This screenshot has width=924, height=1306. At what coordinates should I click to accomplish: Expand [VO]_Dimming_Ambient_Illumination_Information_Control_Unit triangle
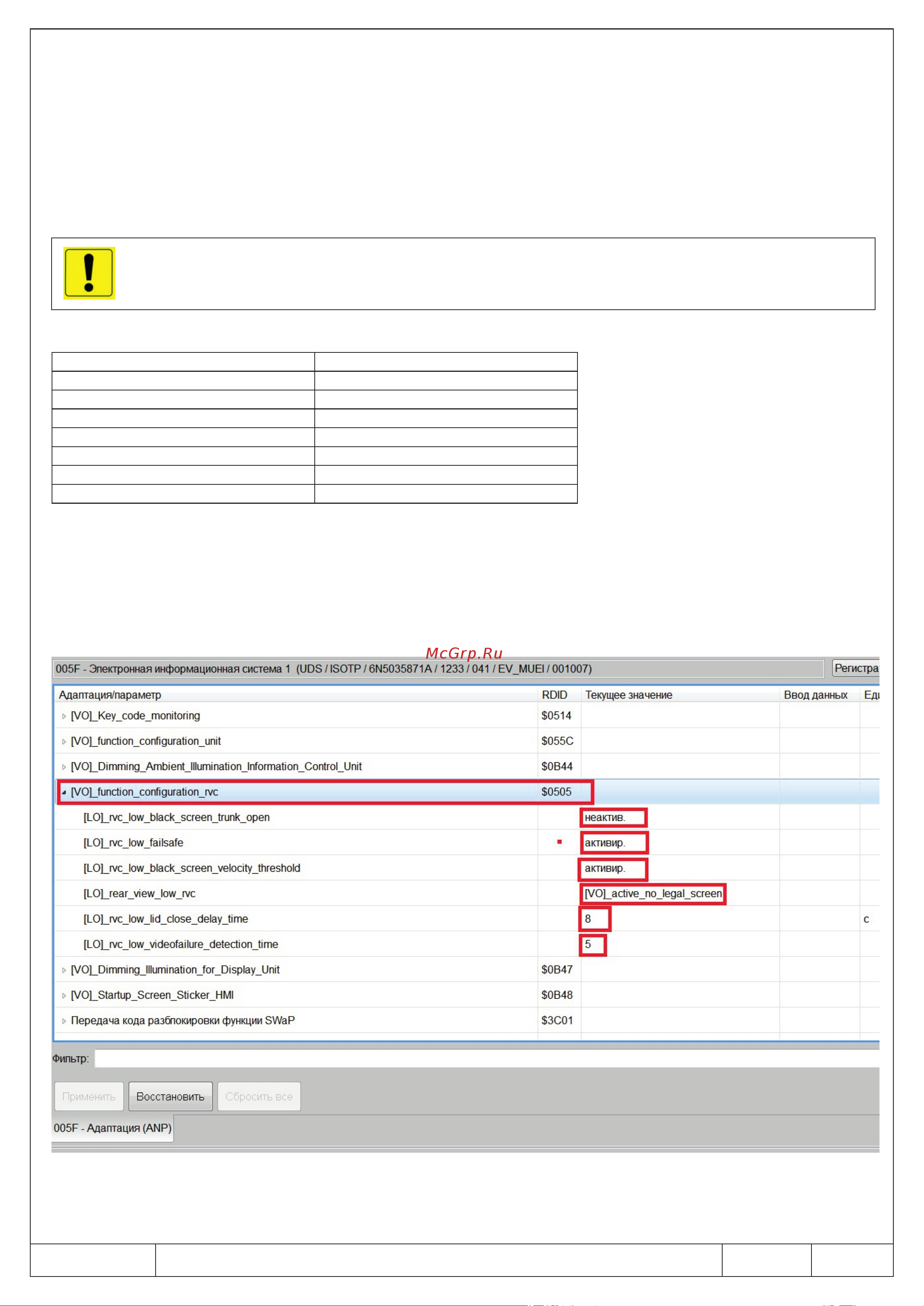point(64,767)
